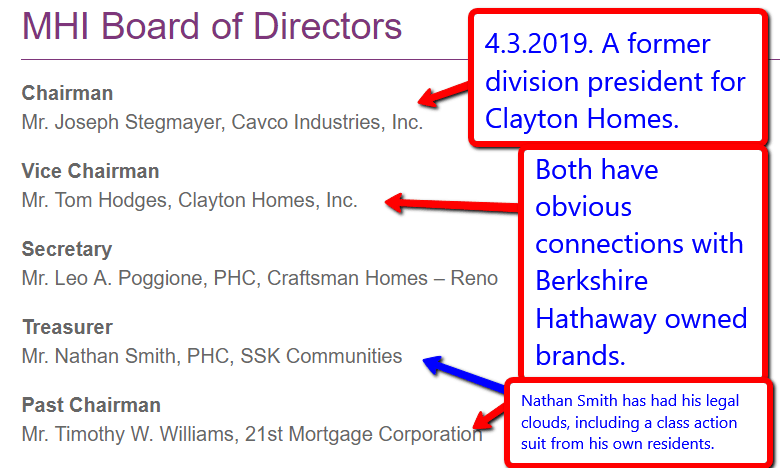
Task: Open Mr. Tom Hodges, Clayton Homes entry
Action: click(189, 200)
